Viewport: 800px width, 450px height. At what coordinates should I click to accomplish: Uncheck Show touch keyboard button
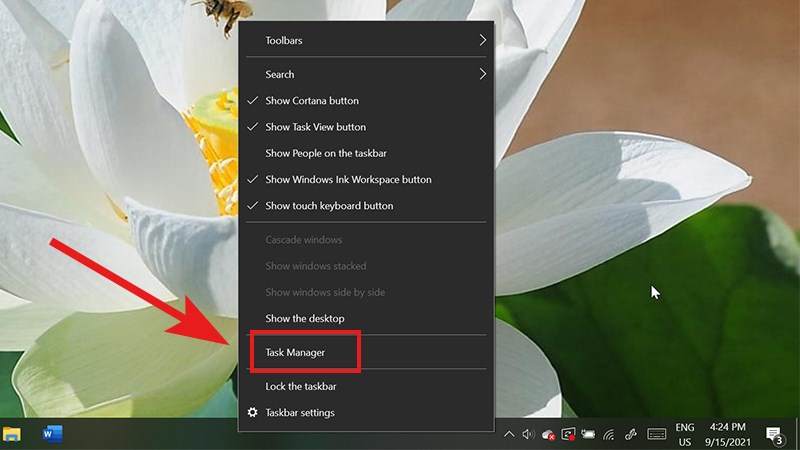click(366, 206)
